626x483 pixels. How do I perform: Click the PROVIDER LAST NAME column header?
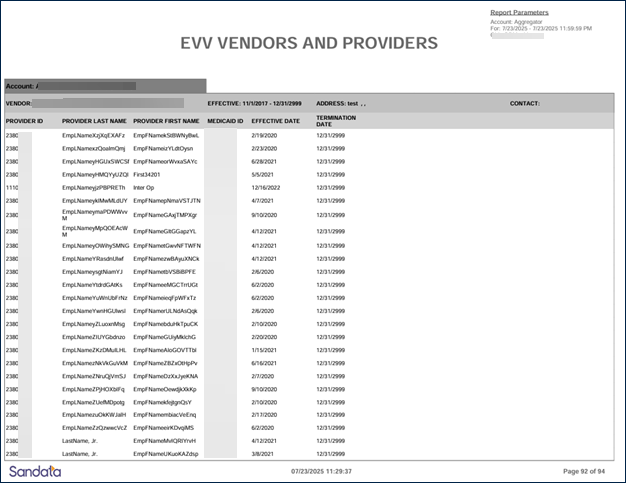coord(94,120)
